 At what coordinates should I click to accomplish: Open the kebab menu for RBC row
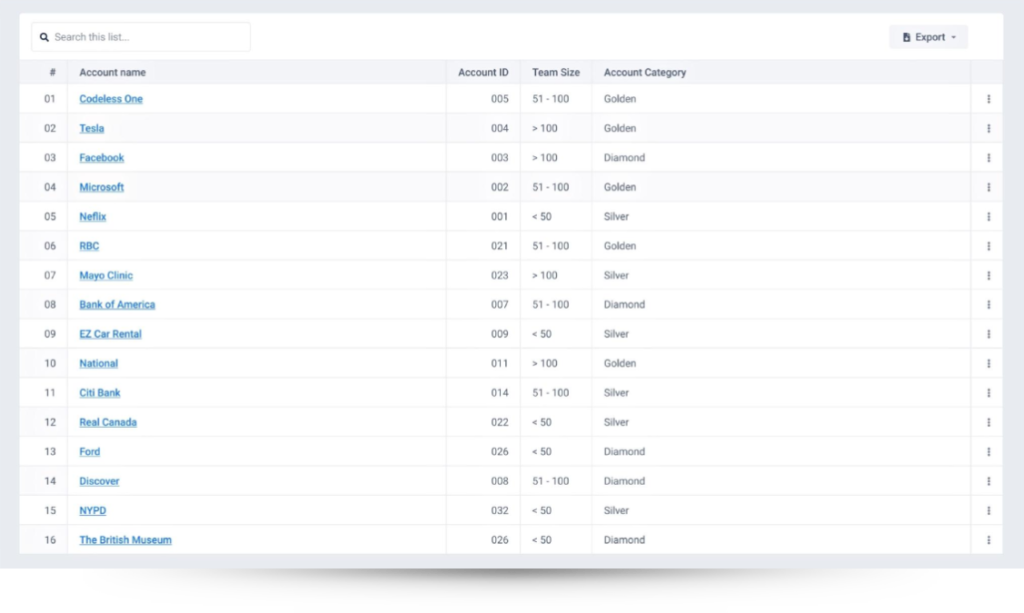click(x=988, y=246)
